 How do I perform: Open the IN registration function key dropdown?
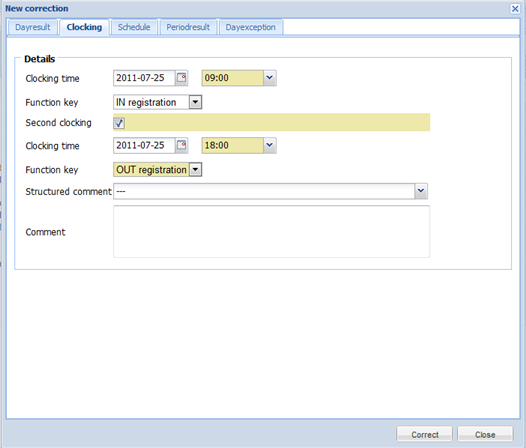pyautogui.click(x=195, y=102)
